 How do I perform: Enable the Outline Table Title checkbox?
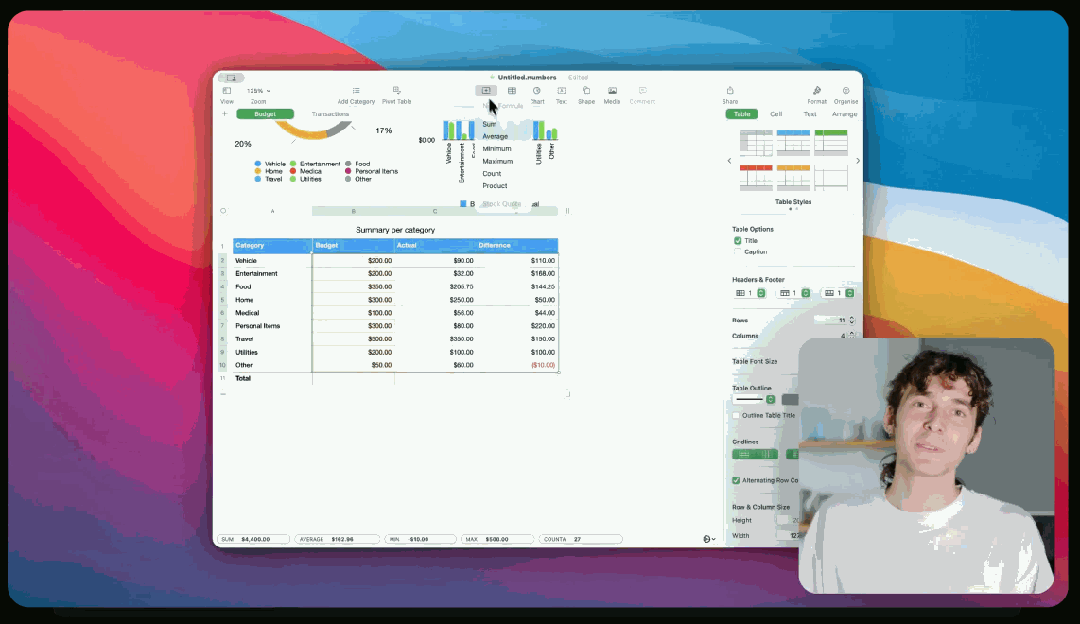click(x=736, y=415)
